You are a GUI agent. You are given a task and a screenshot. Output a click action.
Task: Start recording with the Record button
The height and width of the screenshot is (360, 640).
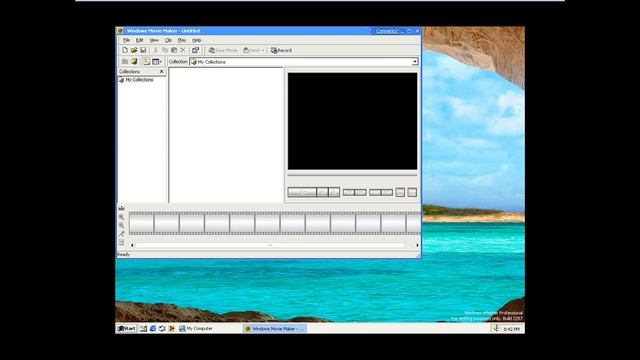click(x=281, y=50)
